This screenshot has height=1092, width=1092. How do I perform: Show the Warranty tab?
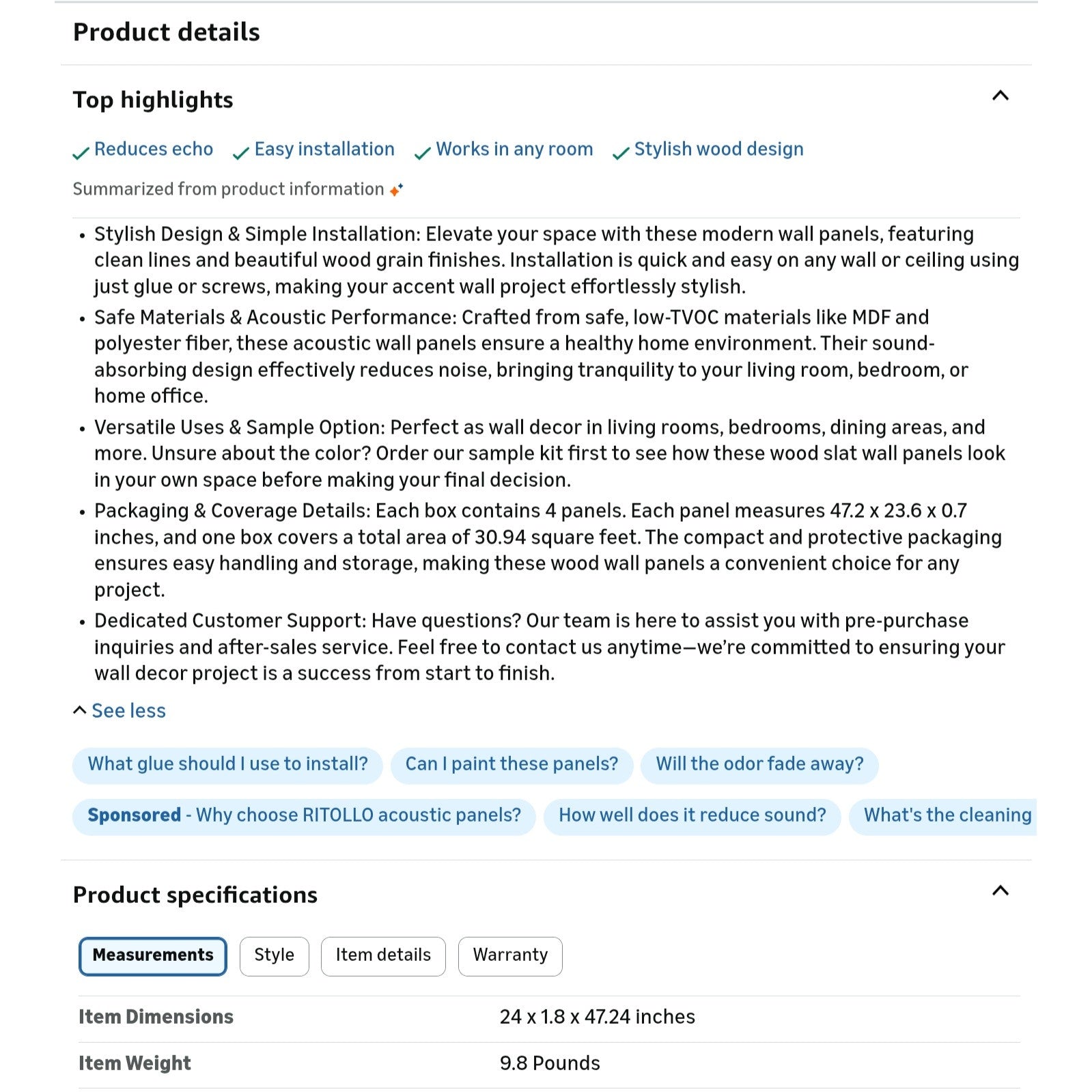tap(510, 955)
